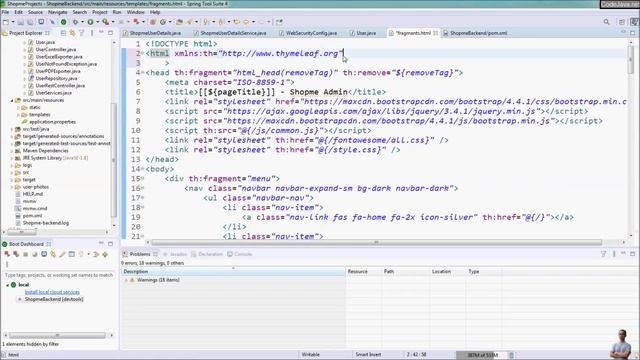Switch to User.java editor tab

click(366, 33)
